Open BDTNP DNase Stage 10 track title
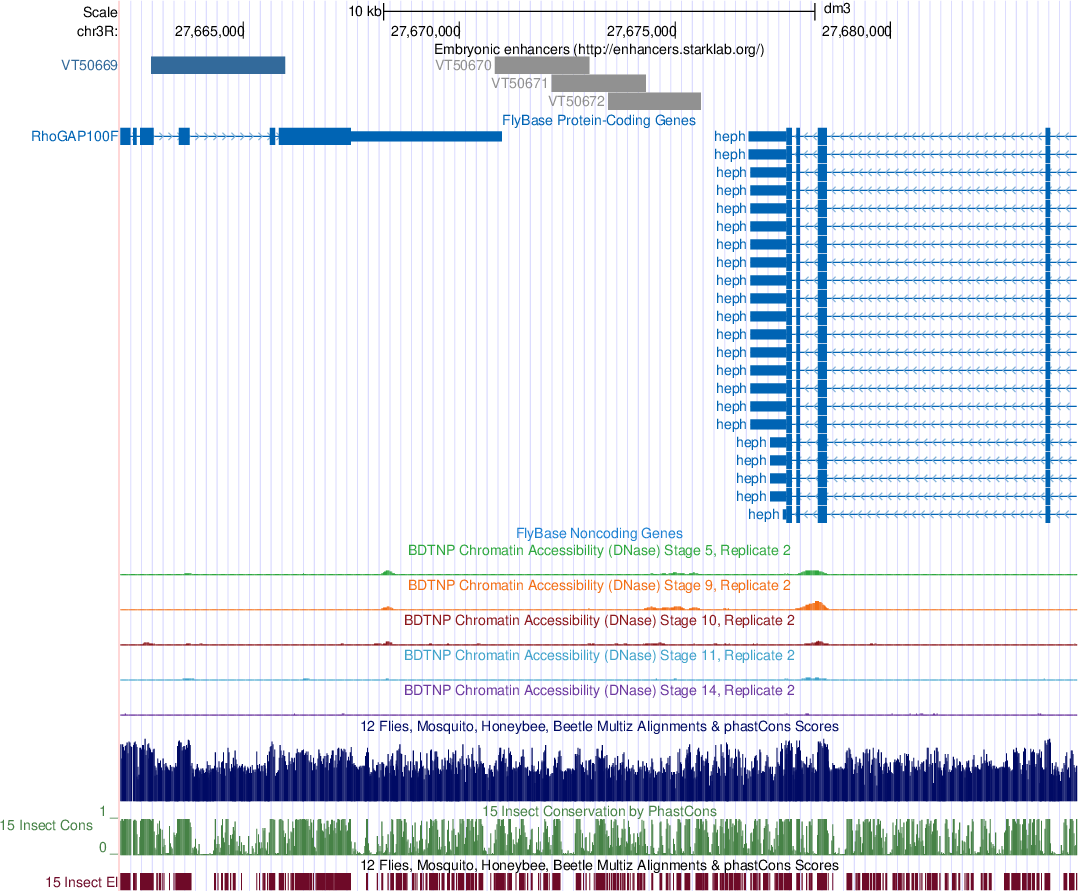The width and height of the screenshot is (1078, 891). 599,620
